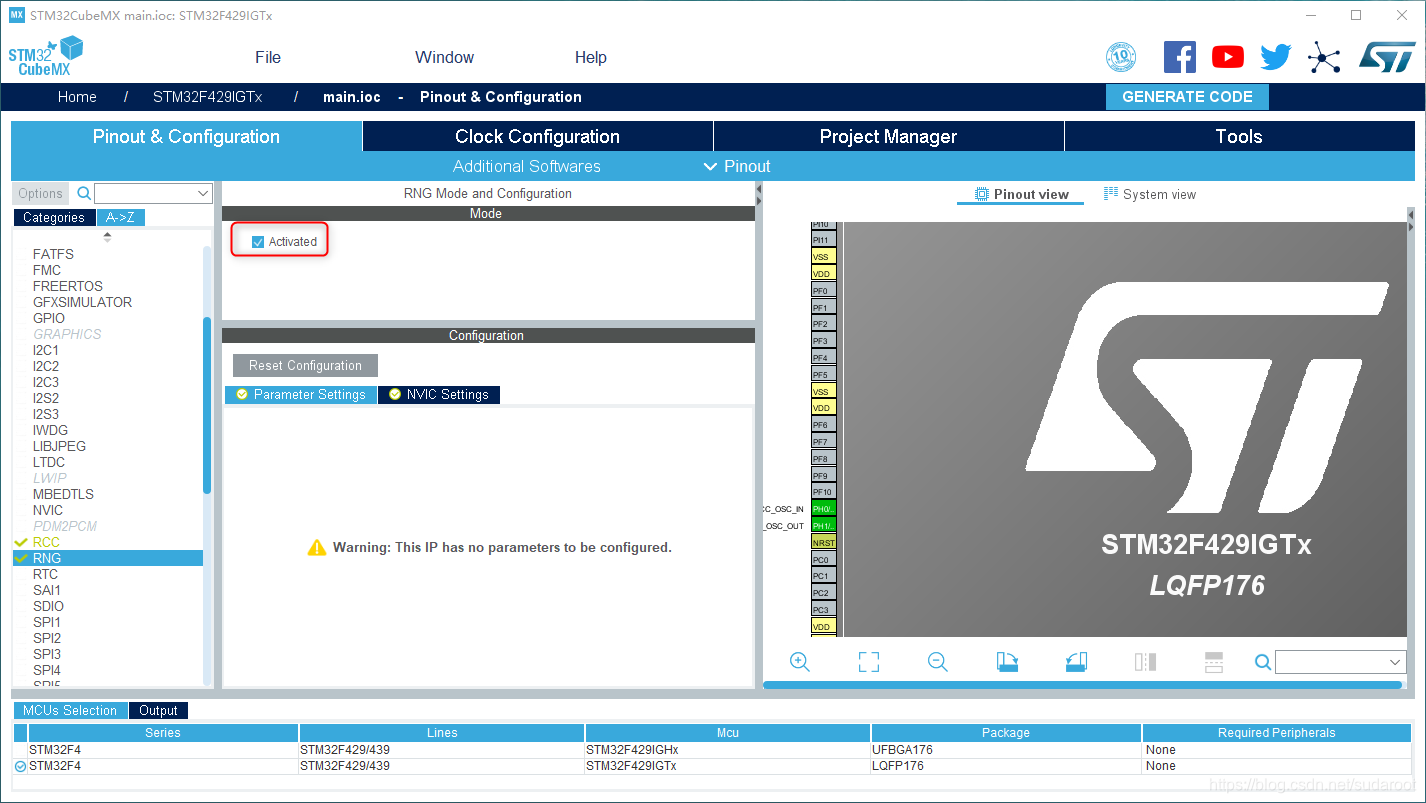Click the peripheral list vertical scrollbar

pos(207,405)
